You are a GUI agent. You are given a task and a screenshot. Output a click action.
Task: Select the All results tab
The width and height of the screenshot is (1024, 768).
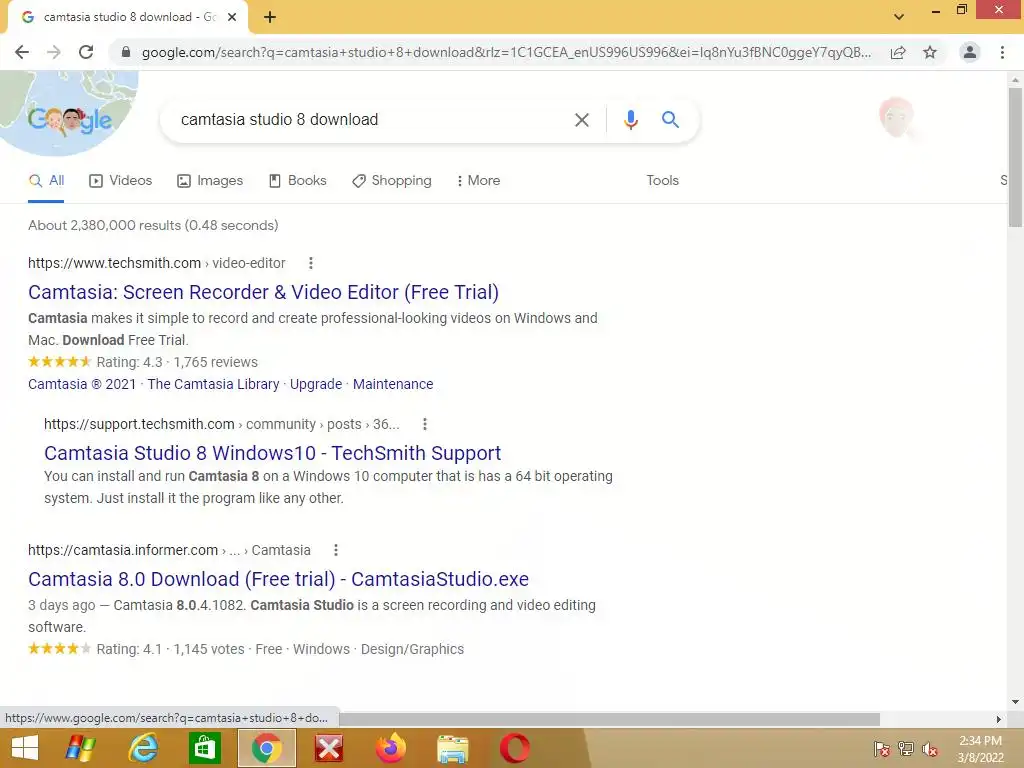pyautogui.click(x=46, y=181)
